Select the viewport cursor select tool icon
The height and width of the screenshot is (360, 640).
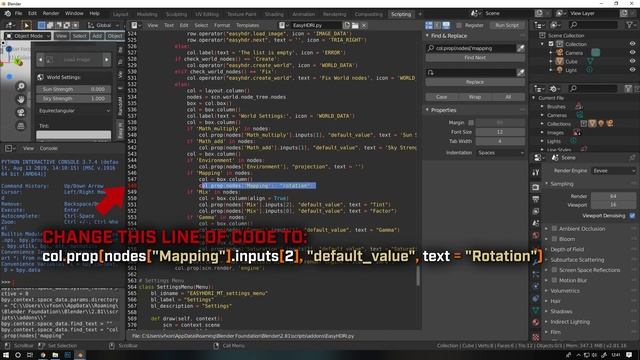click(27, 25)
